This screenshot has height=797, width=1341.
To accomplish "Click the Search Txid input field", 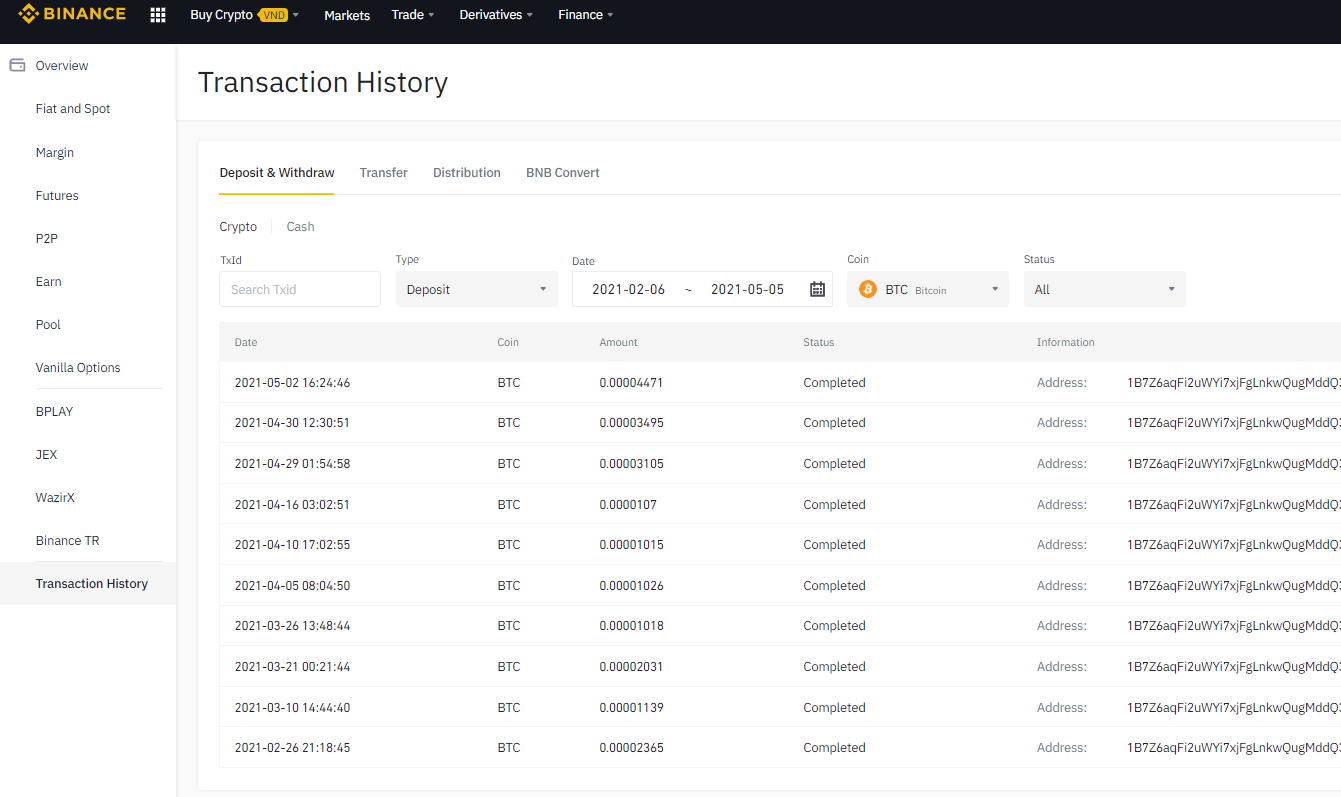I will pos(300,289).
